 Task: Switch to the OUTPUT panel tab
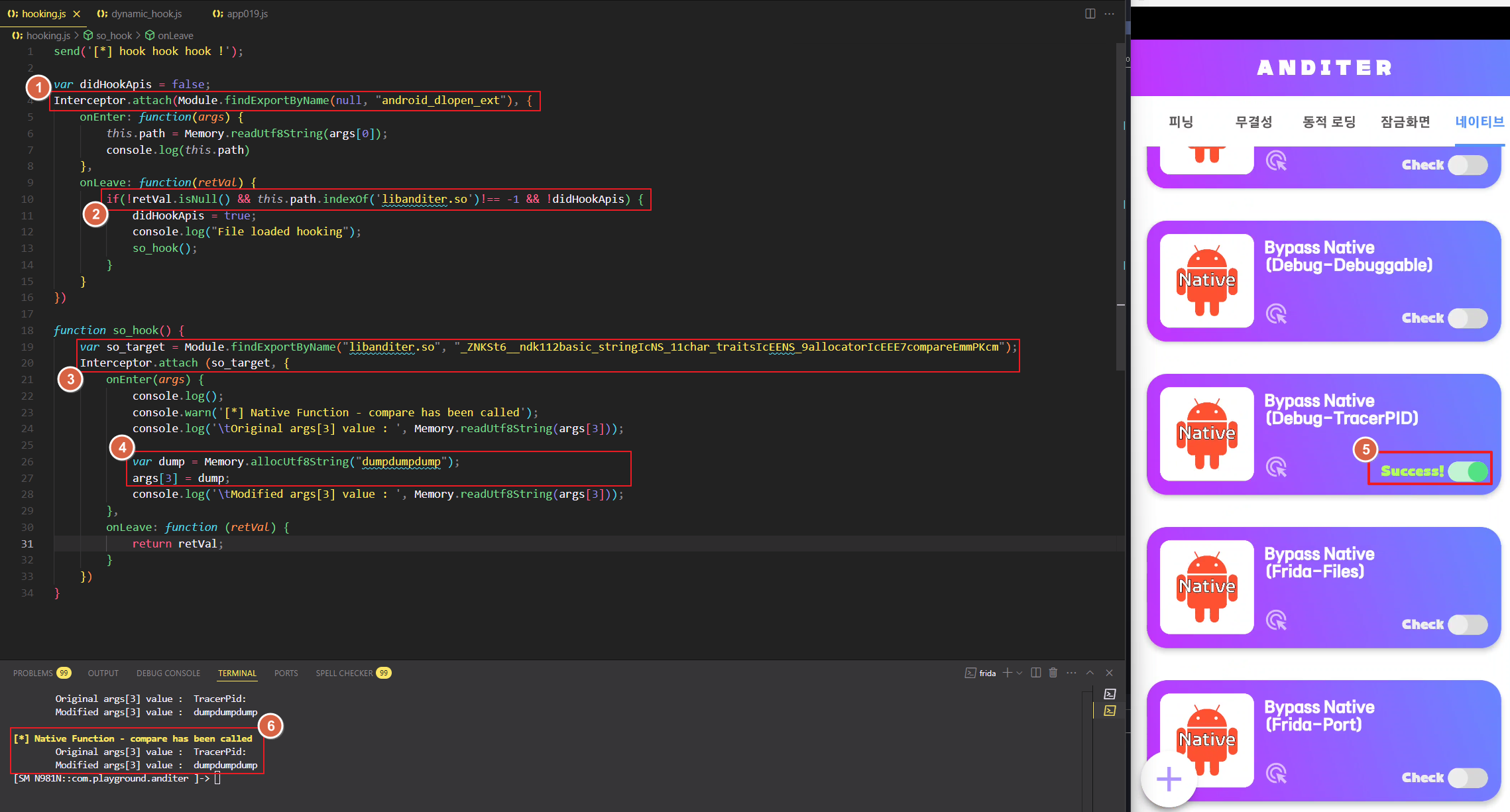pyautogui.click(x=103, y=673)
